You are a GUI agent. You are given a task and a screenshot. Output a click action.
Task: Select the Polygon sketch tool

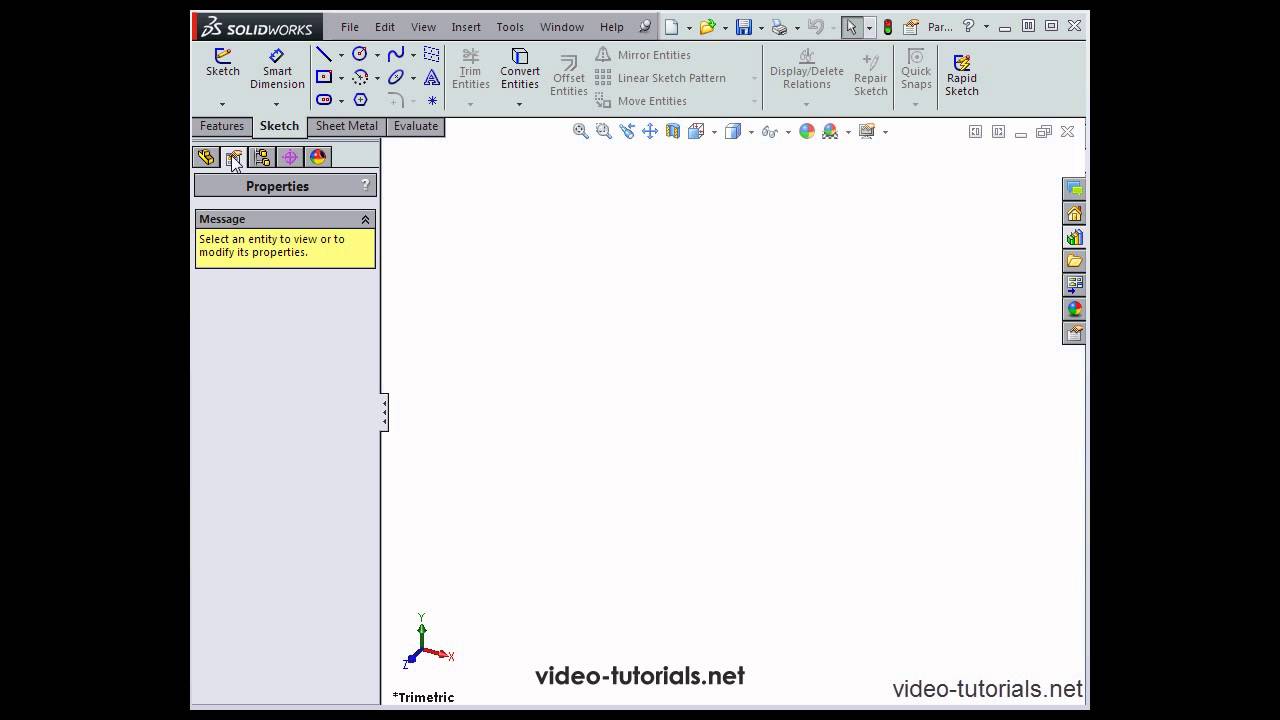coord(360,100)
